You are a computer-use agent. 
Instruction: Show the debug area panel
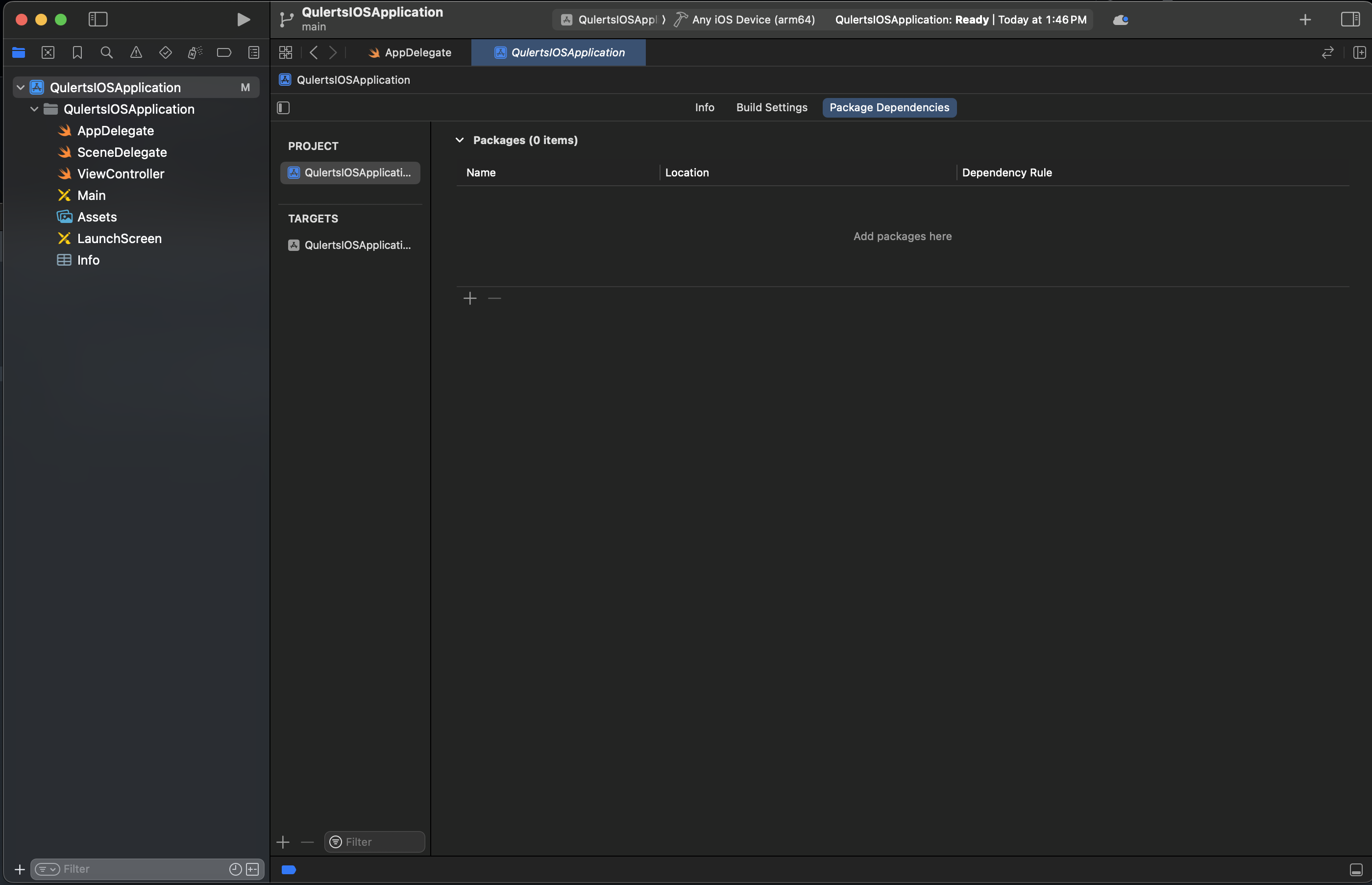pyautogui.click(x=1356, y=870)
